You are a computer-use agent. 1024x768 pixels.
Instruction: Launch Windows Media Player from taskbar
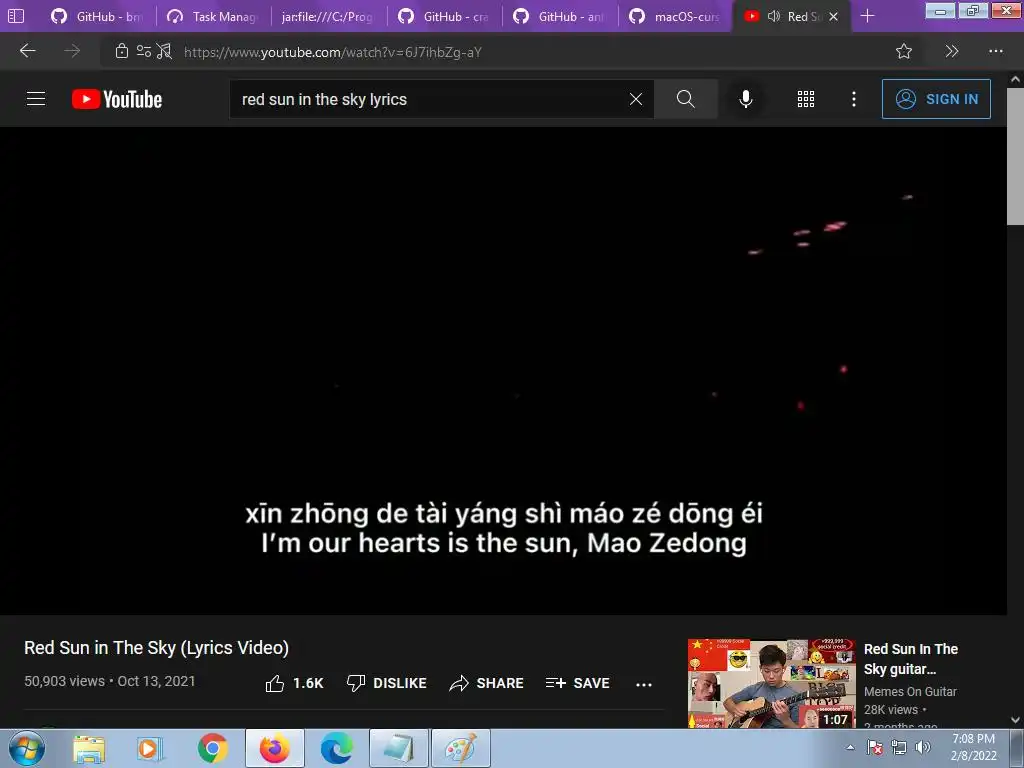pos(150,749)
